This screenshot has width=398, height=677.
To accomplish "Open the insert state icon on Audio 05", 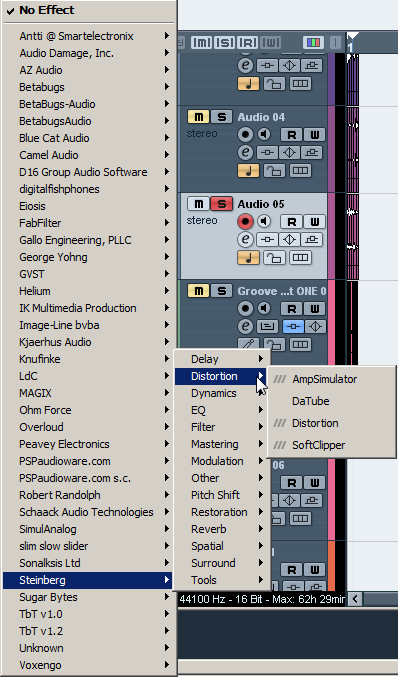I will [x=268, y=240].
